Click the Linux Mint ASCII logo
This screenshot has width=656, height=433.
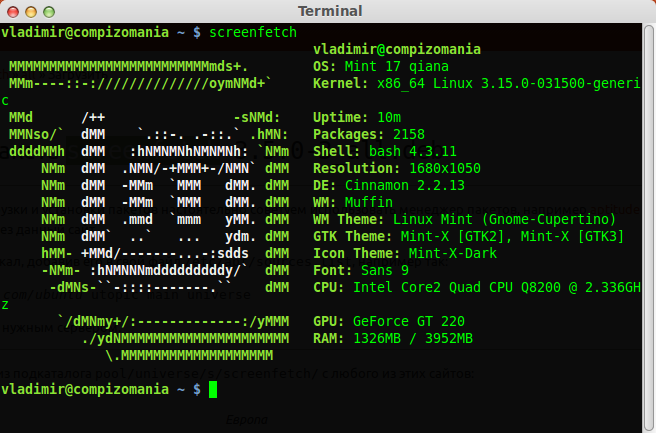tap(149, 211)
